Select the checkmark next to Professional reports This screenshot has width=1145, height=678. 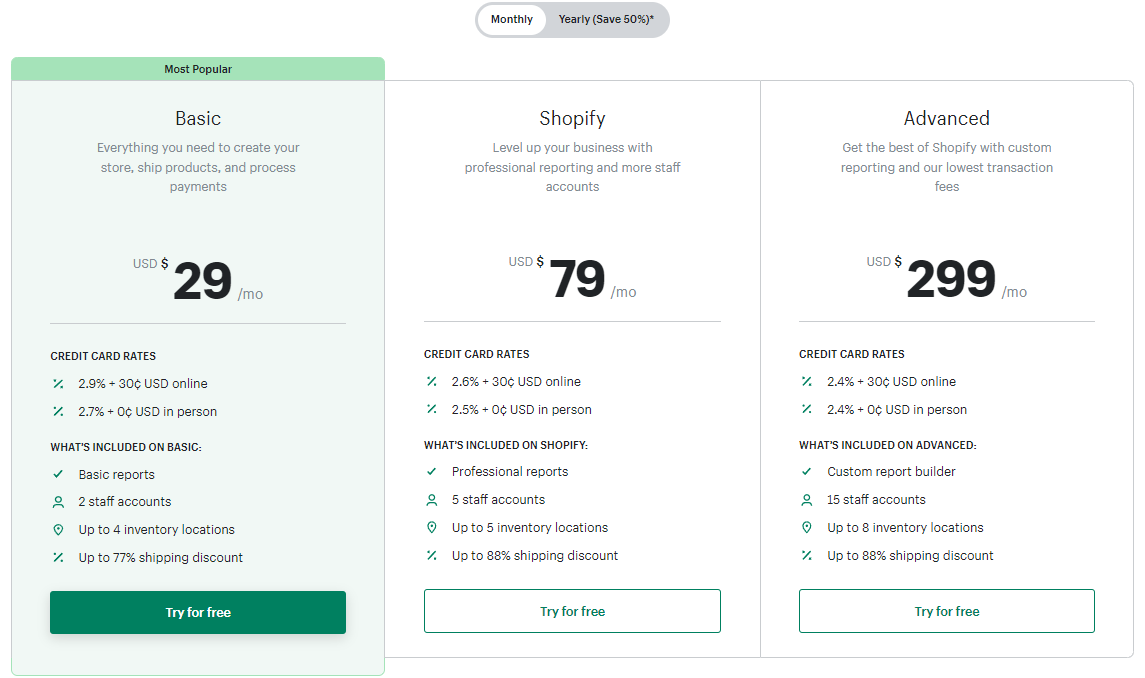tap(432, 471)
